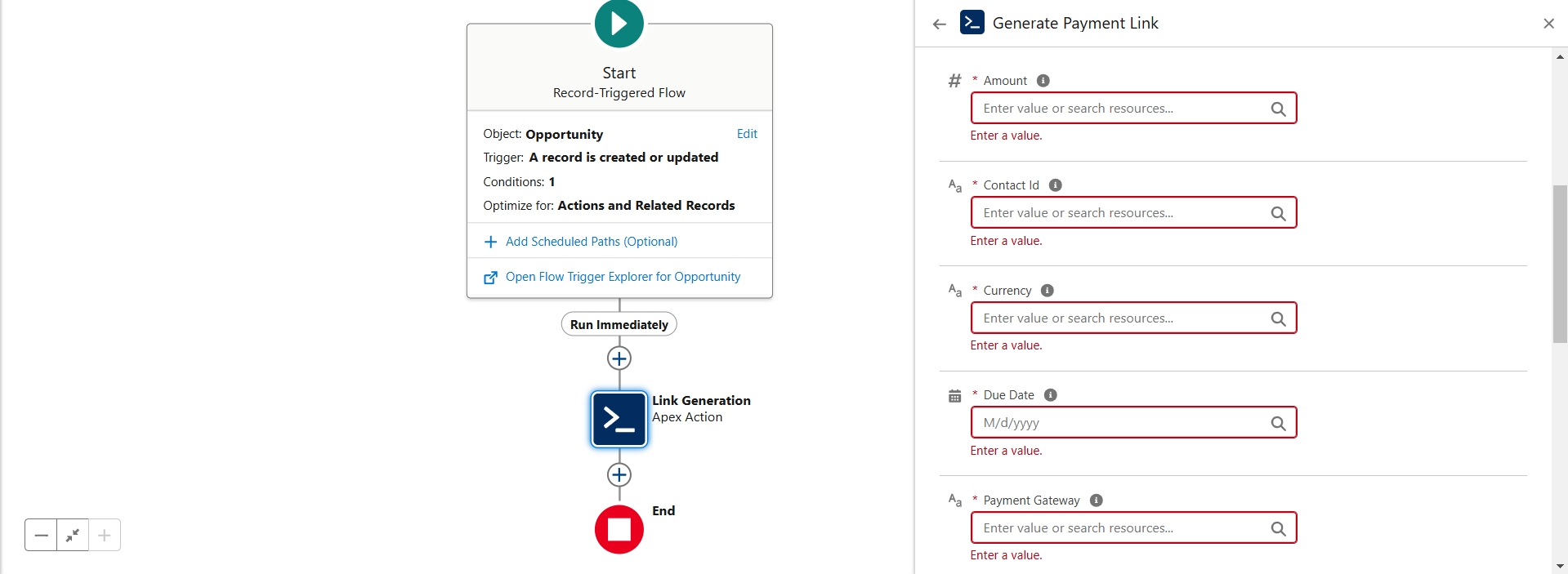Screen dimensions: 1568x574
Task: Focus the Currency input field
Action: (x=1133, y=318)
